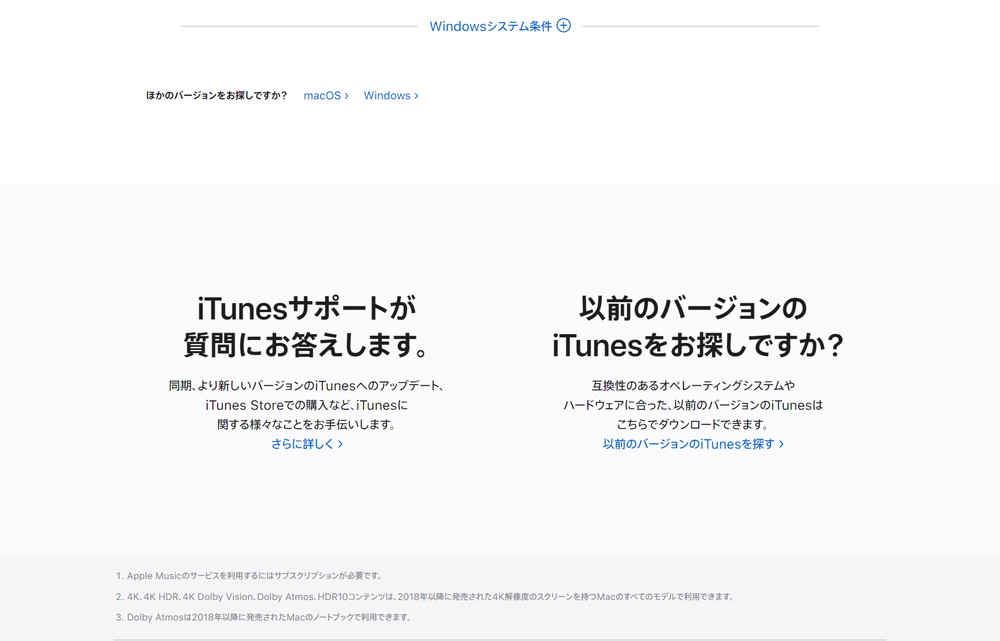Click the ほかのバージョンをお探しですか? label

[216, 96]
